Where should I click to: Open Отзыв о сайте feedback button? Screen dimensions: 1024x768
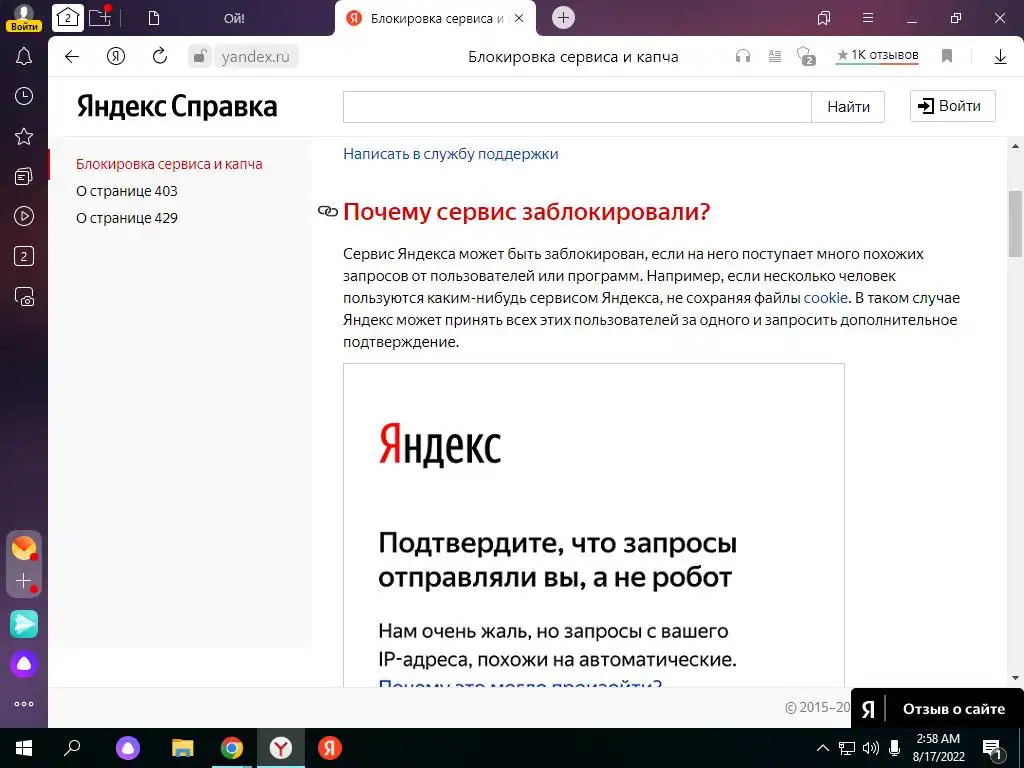[937, 709]
